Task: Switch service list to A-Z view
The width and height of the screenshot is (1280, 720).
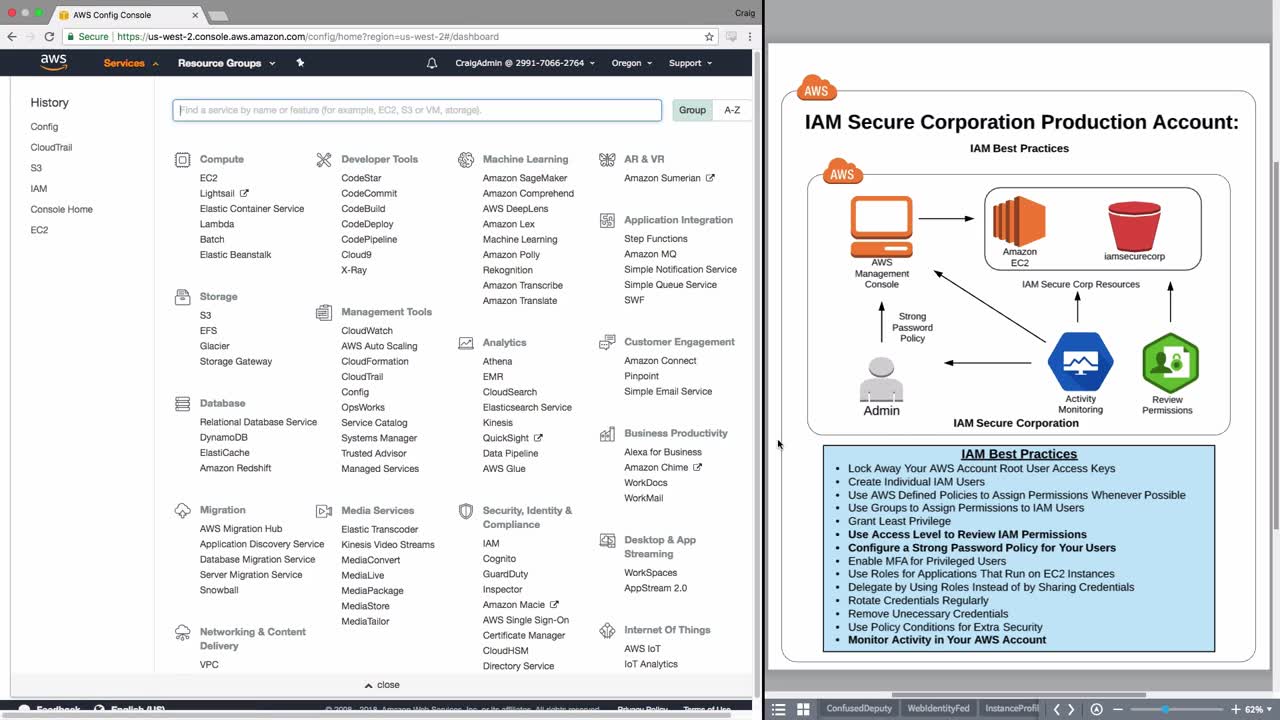Action: tap(732, 110)
